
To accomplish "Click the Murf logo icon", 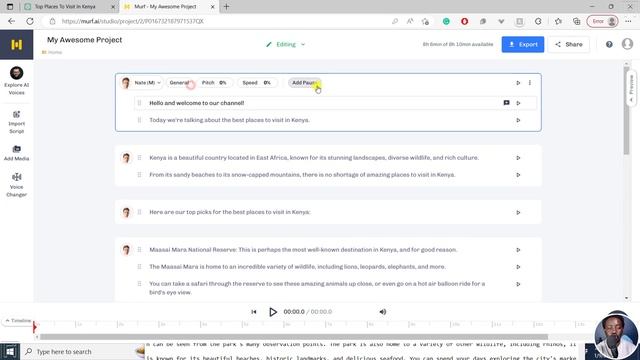I will point(16,44).
